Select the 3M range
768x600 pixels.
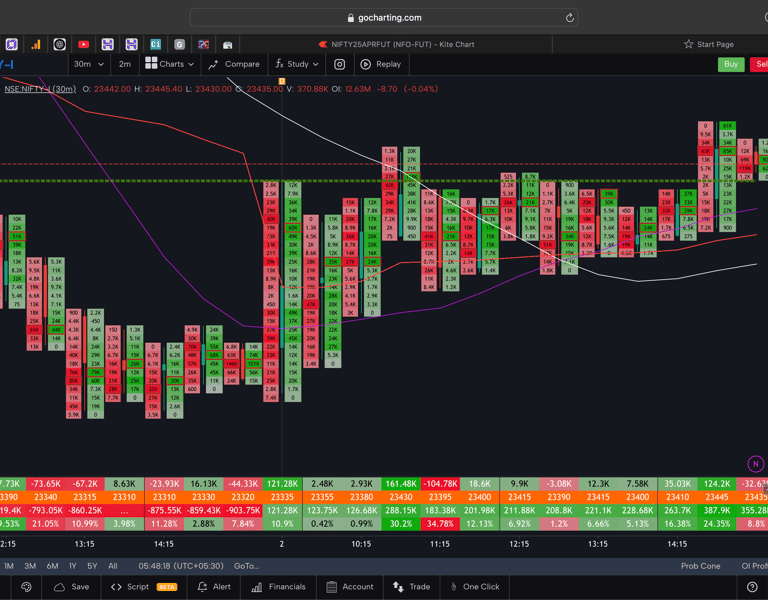tap(30, 566)
